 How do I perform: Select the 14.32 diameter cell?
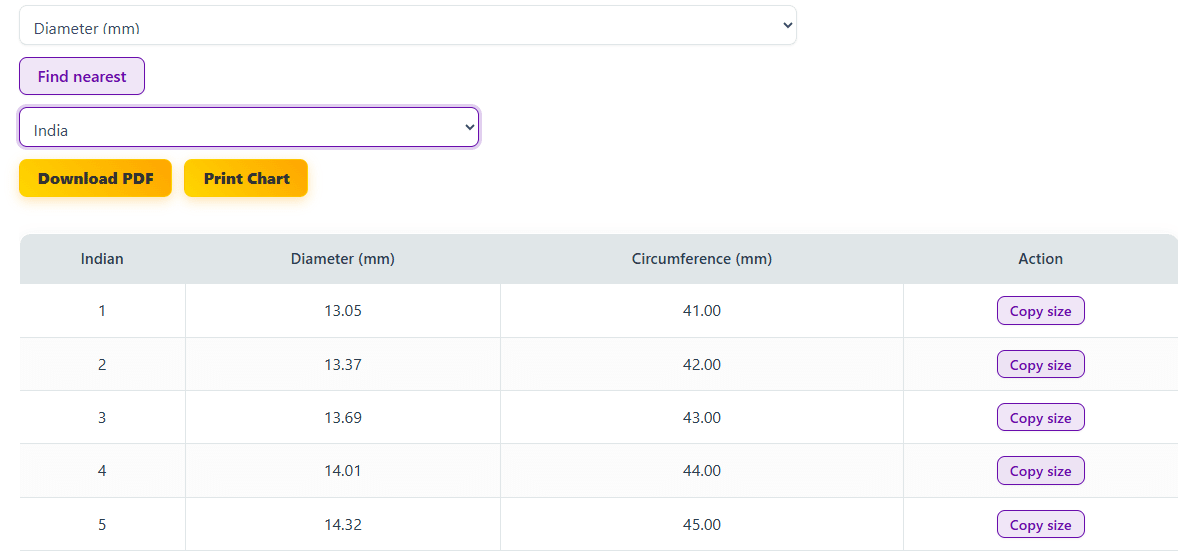pos(343,525)
